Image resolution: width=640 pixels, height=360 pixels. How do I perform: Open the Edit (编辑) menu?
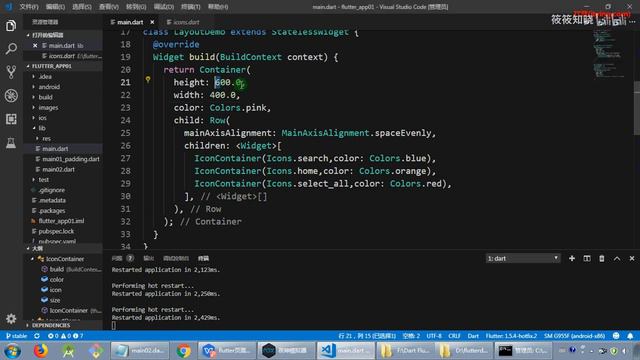[55, 7]
